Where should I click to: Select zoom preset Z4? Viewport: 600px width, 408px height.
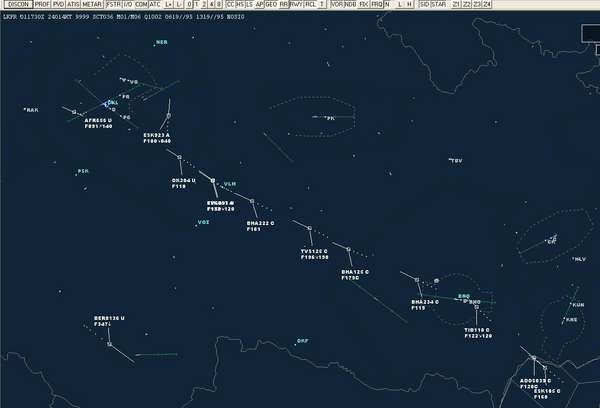point(487,5)
